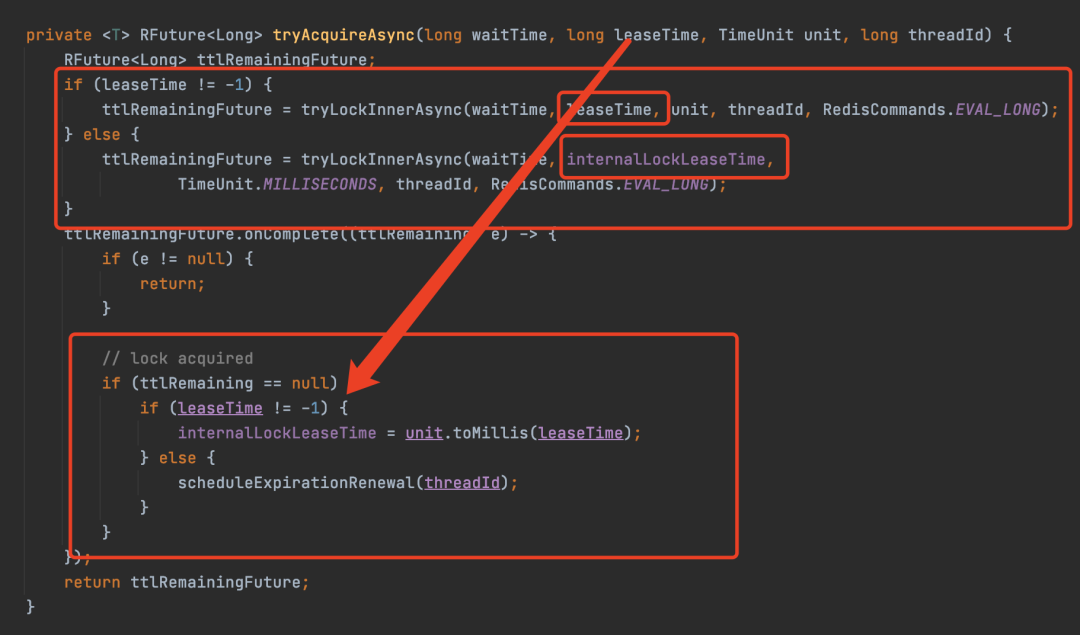Select the waitTime parameter in the signature
The height and width of the screenshot is (635, 1080).
pos(509,35)
